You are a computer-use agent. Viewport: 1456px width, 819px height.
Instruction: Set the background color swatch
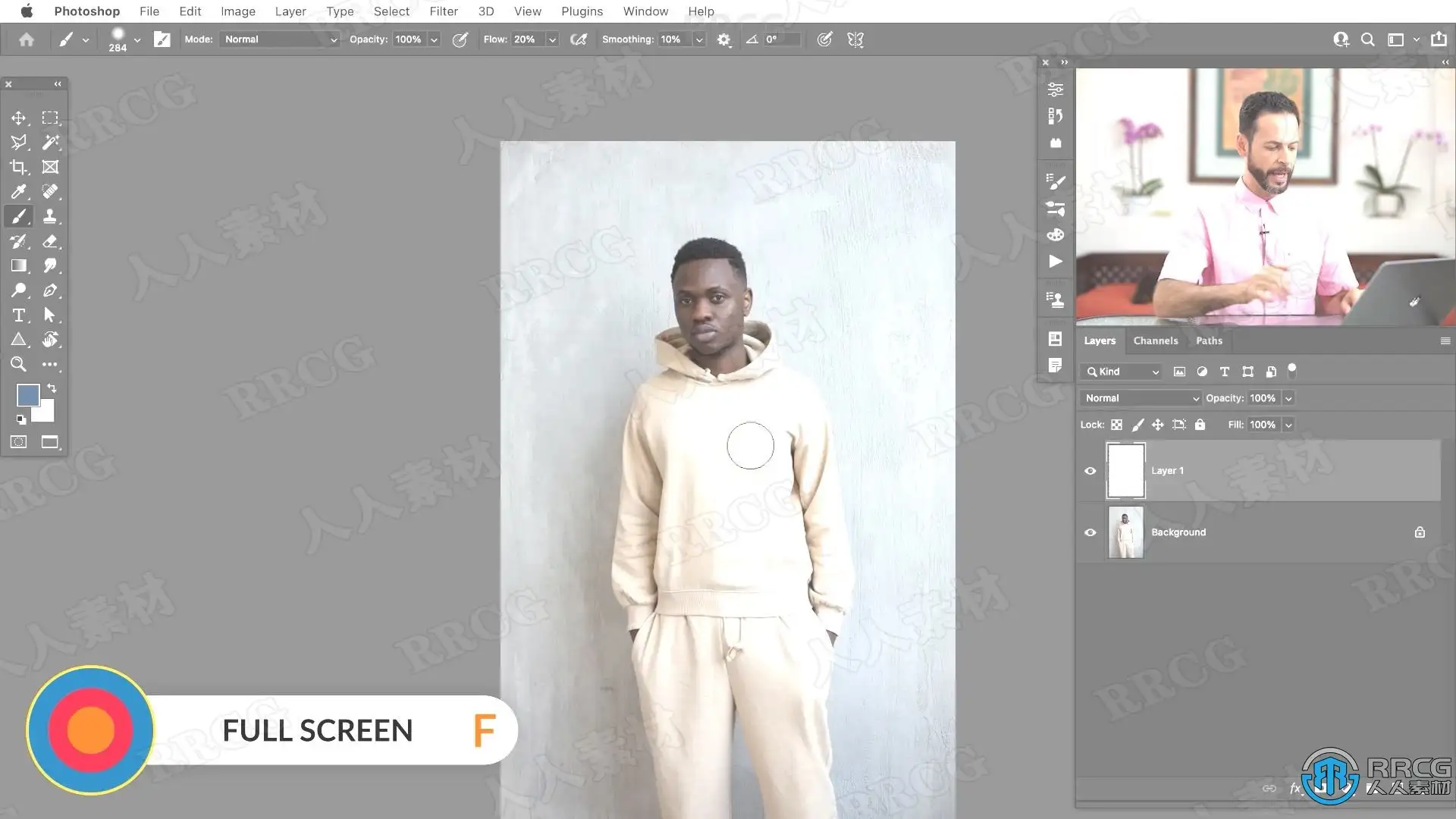[x=45, y=413]
